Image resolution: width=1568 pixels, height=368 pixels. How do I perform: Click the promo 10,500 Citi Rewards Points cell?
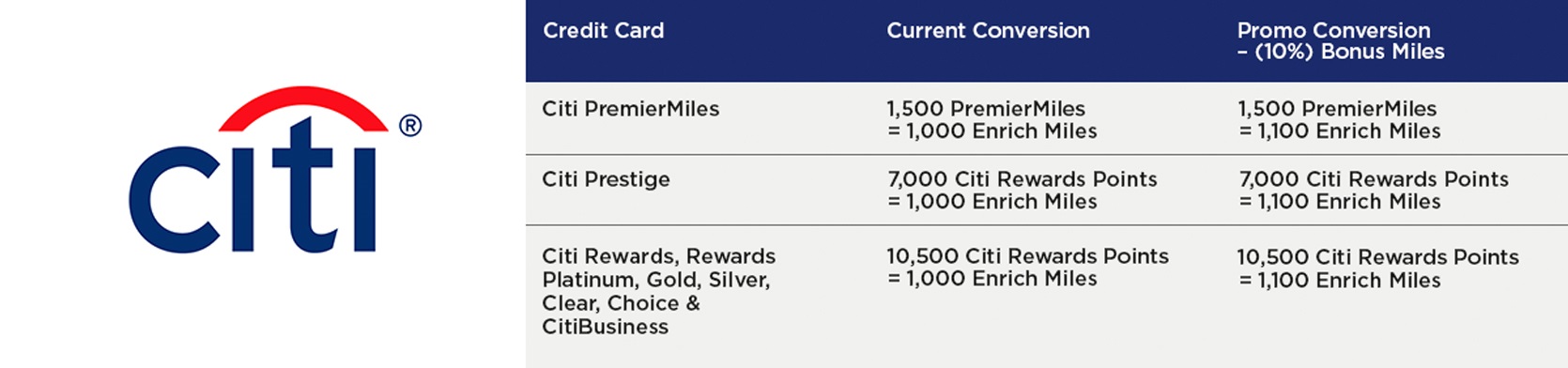1377,268
